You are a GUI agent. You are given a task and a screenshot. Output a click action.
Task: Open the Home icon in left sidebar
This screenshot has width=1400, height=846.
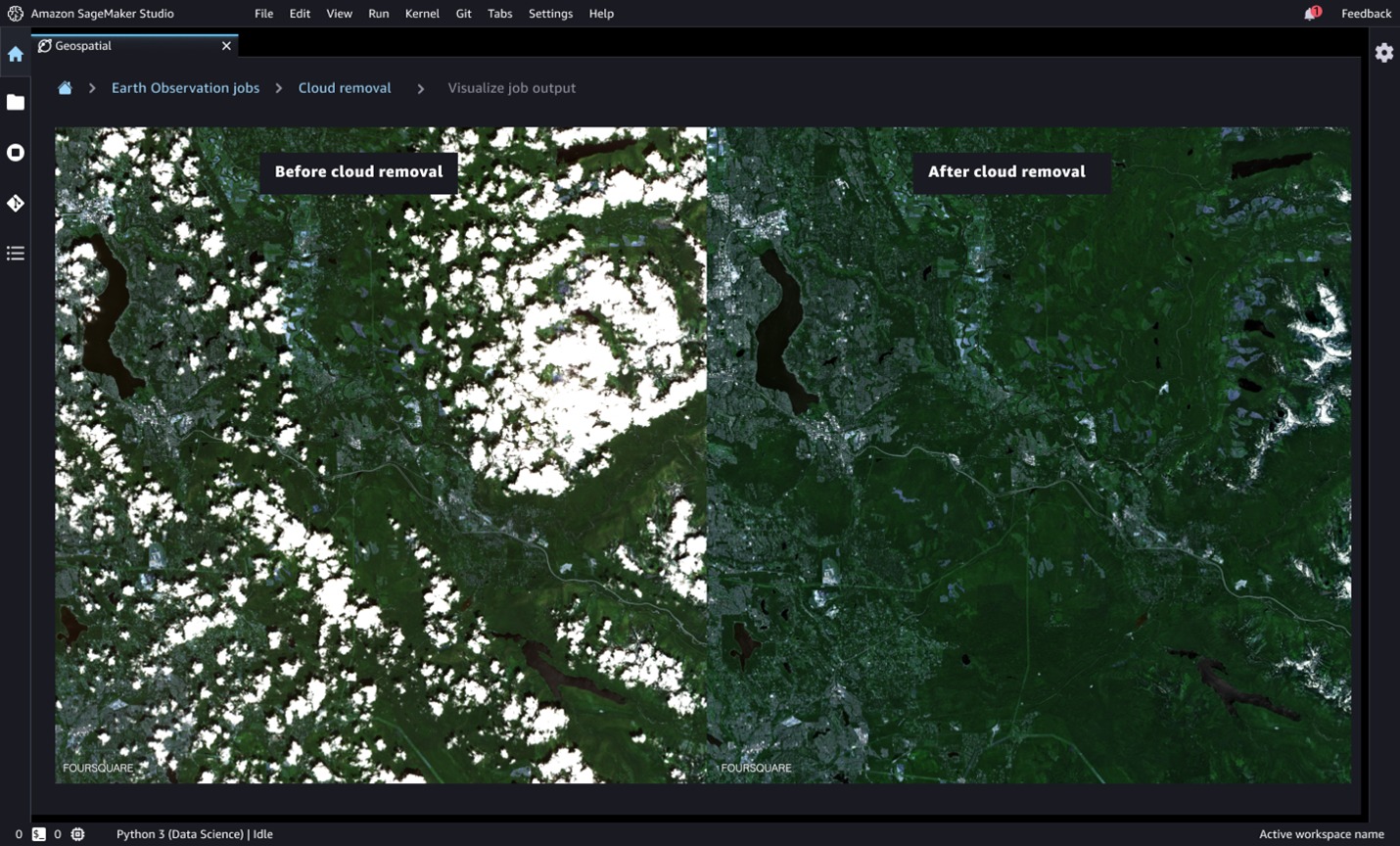click(16, 55)
